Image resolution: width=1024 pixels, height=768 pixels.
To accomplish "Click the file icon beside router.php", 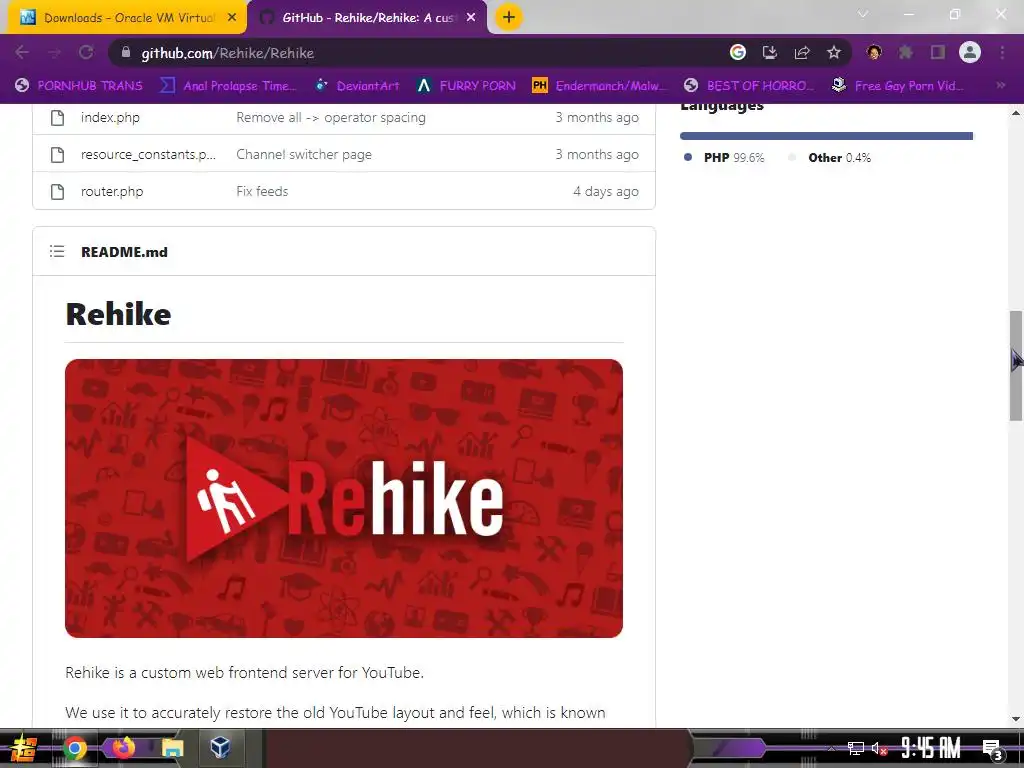I will pos(57,191).
